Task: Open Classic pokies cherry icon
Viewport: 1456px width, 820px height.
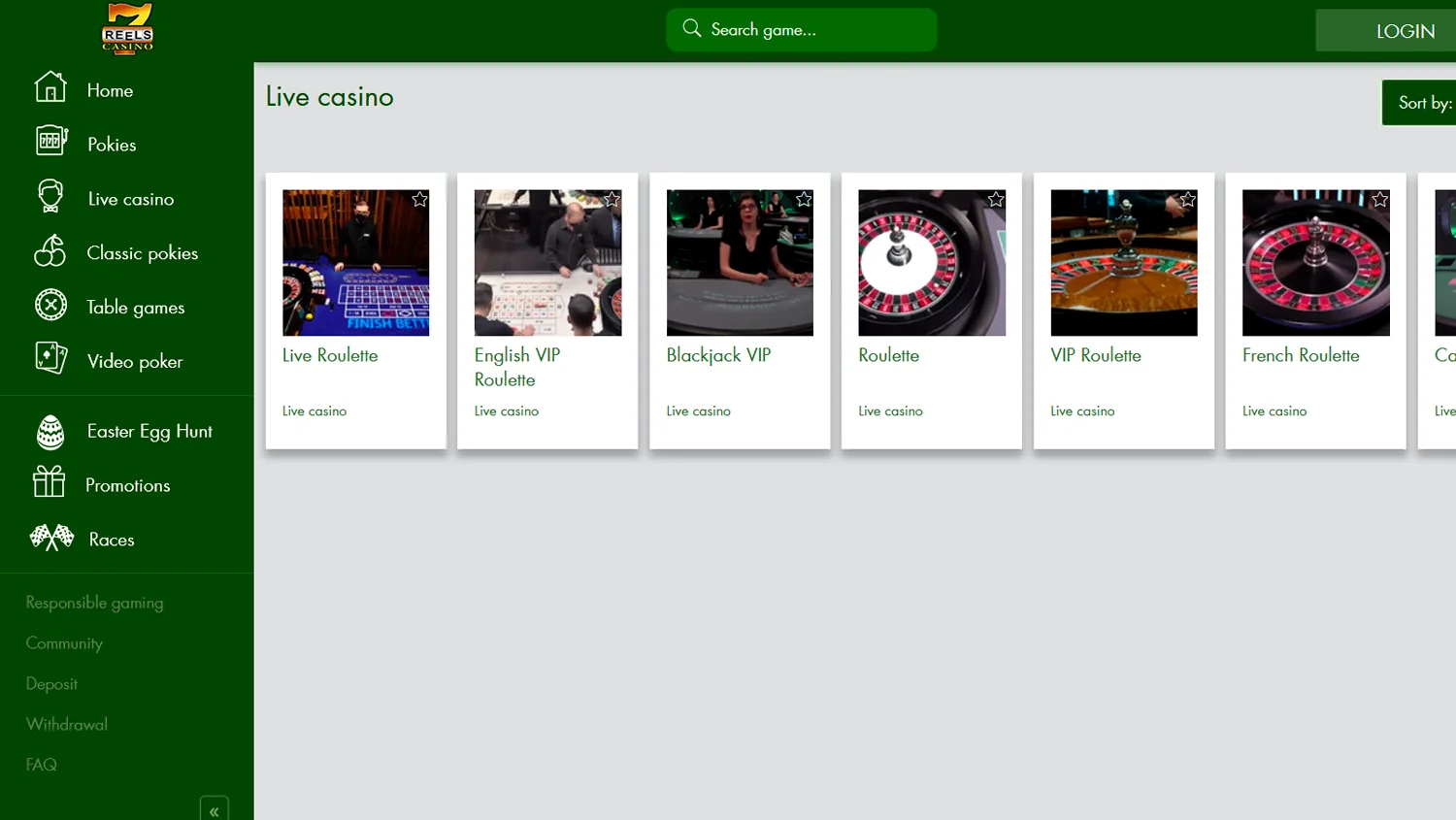Action: 50,251
